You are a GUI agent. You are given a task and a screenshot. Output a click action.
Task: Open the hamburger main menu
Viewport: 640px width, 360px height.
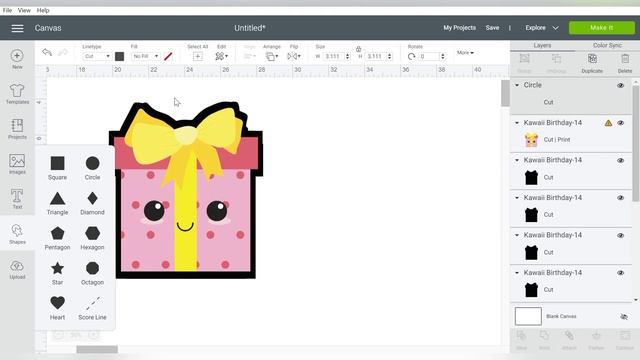(17, 28)
